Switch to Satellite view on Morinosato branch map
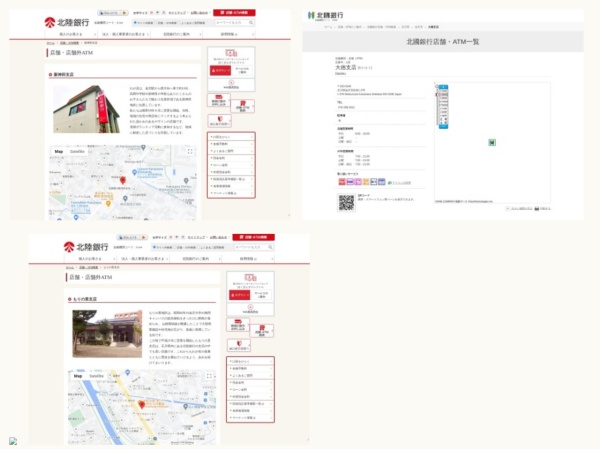 pos(96,376)
